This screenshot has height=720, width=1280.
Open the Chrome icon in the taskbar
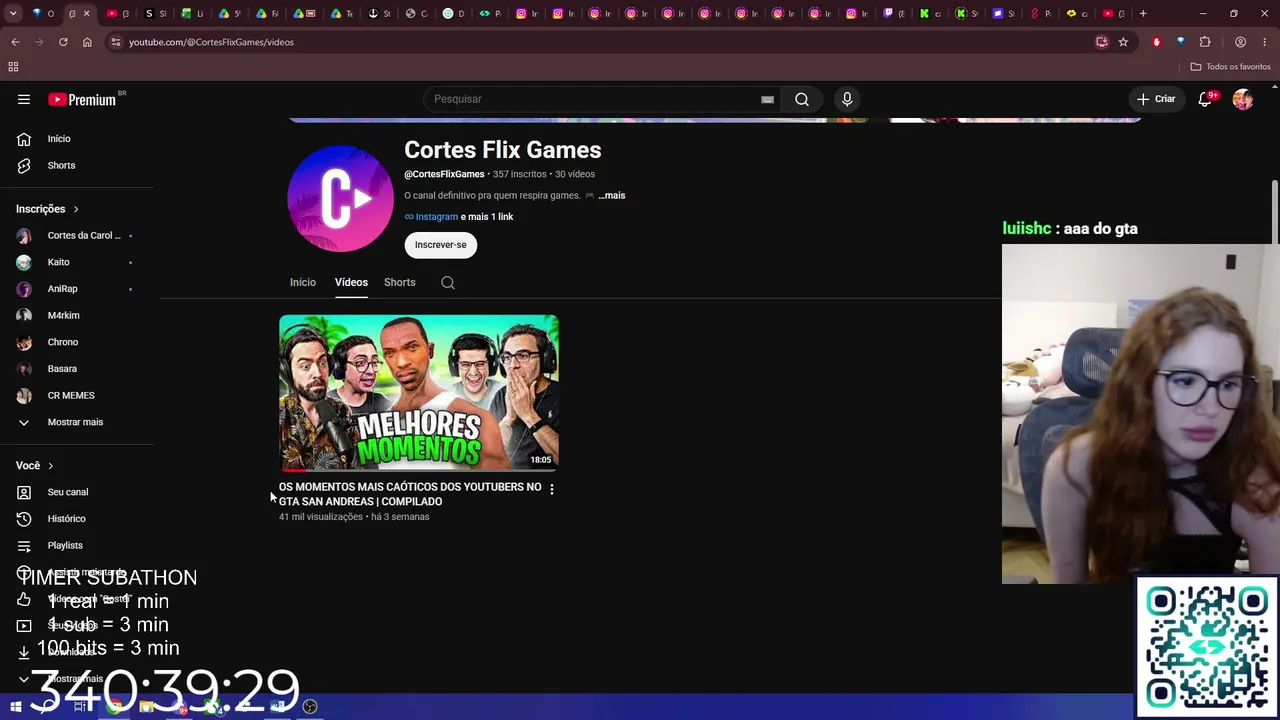115,707
